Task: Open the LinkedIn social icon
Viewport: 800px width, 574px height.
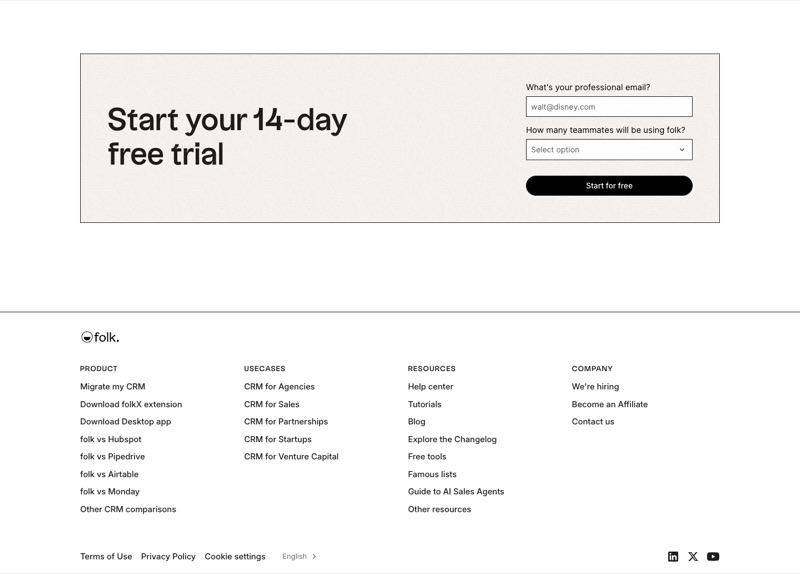Action: 673,556
